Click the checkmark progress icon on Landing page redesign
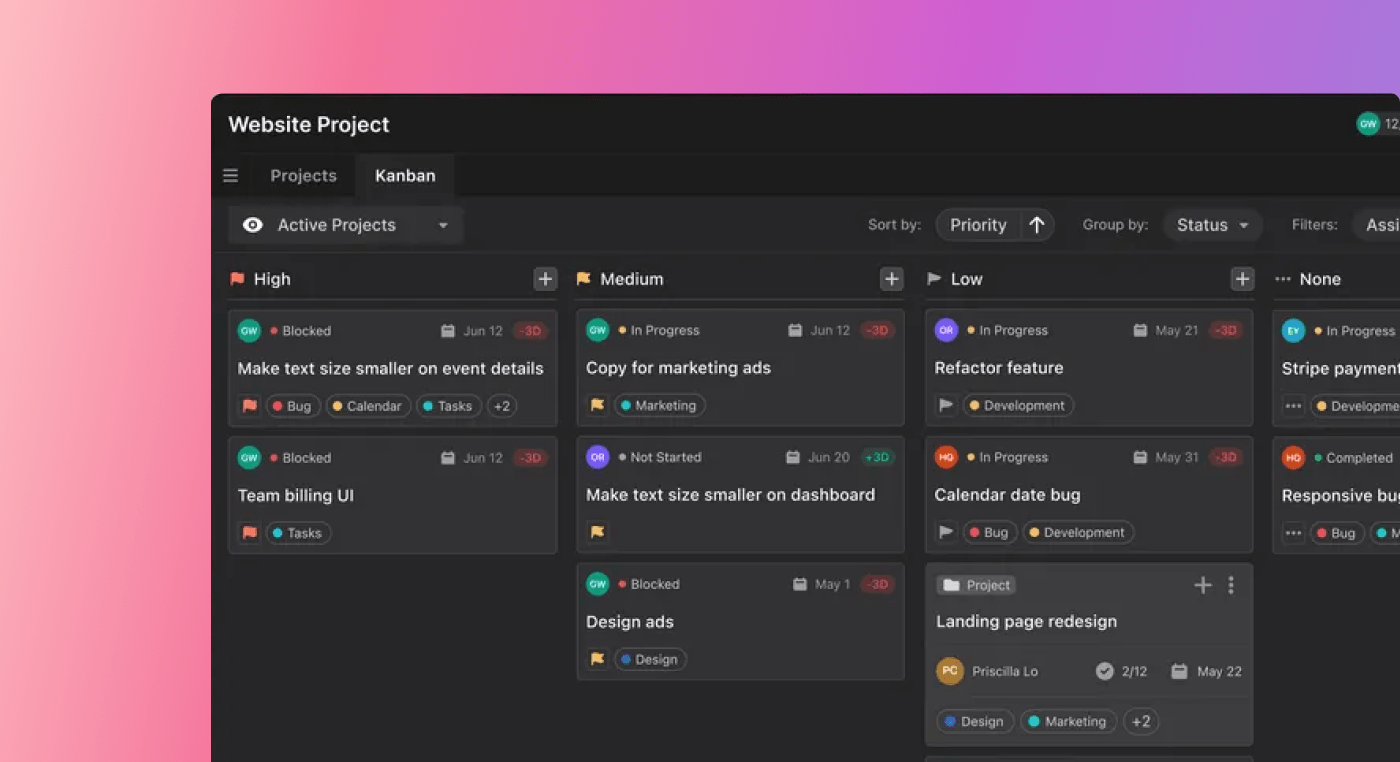 tap(1105, 671)
